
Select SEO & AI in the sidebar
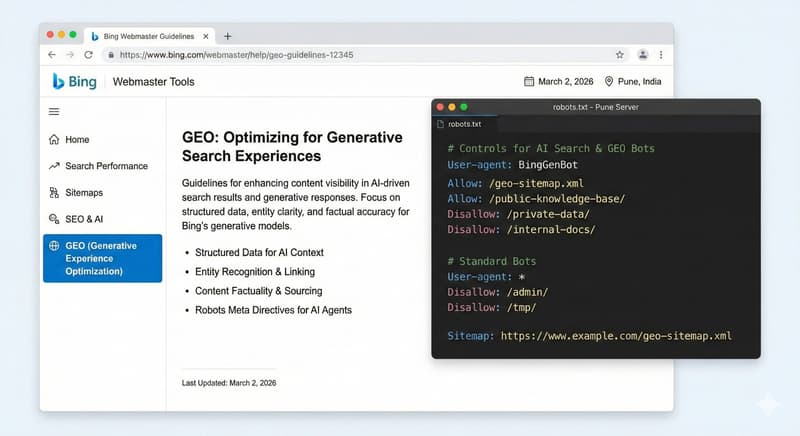(86, 219)
